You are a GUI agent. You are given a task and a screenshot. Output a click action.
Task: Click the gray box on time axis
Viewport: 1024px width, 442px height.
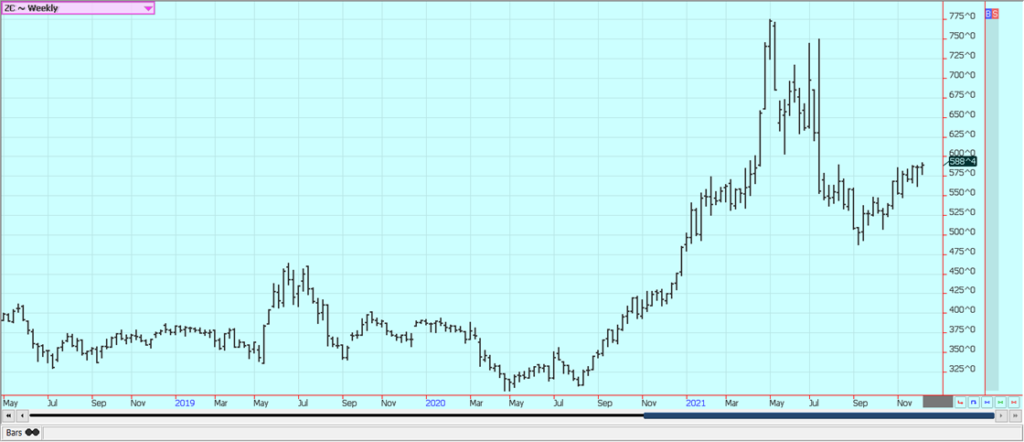coord(938,401)
